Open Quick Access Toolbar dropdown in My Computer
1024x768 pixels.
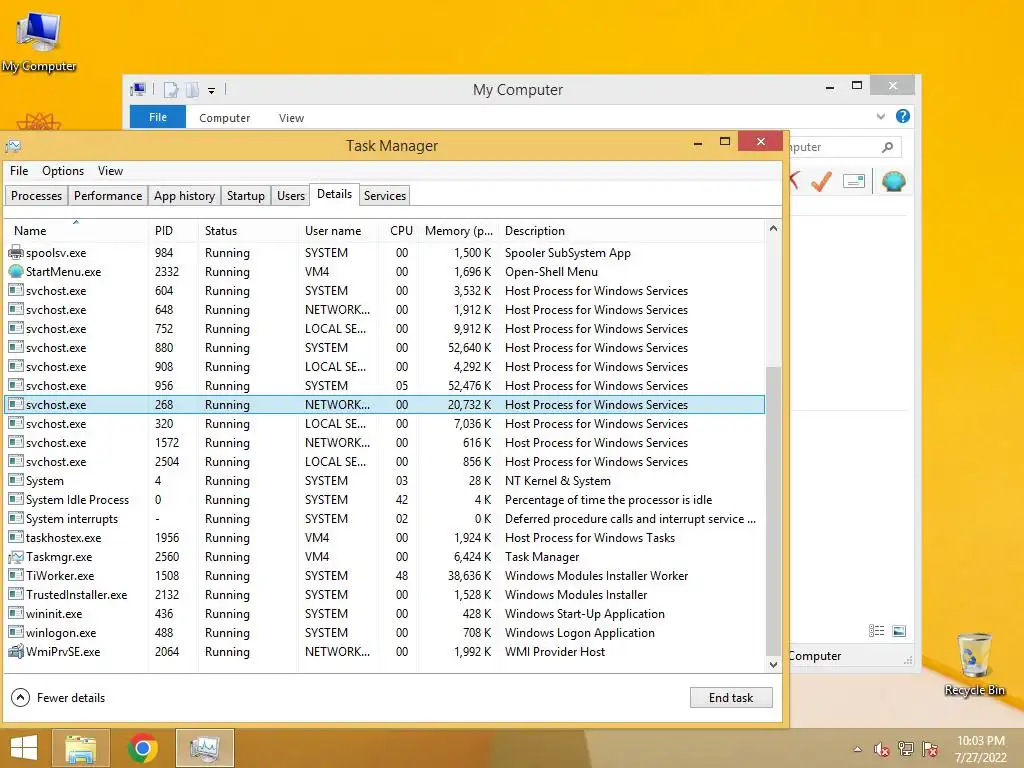[212, 91]
